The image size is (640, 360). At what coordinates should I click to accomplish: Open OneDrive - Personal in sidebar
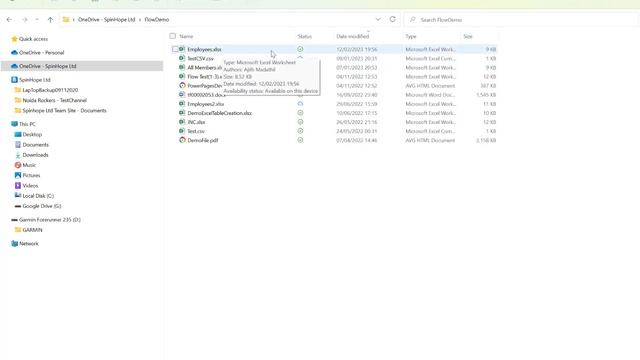[x=42, y=53]
